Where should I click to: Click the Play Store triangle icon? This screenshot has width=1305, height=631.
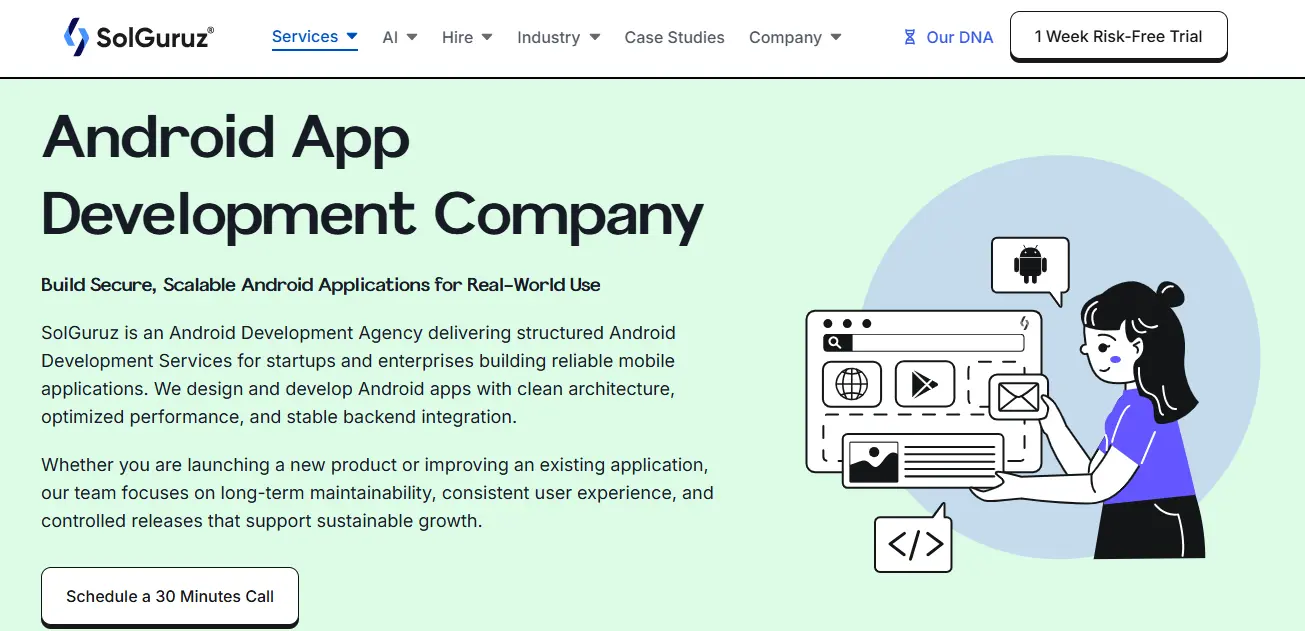(924, 385)
